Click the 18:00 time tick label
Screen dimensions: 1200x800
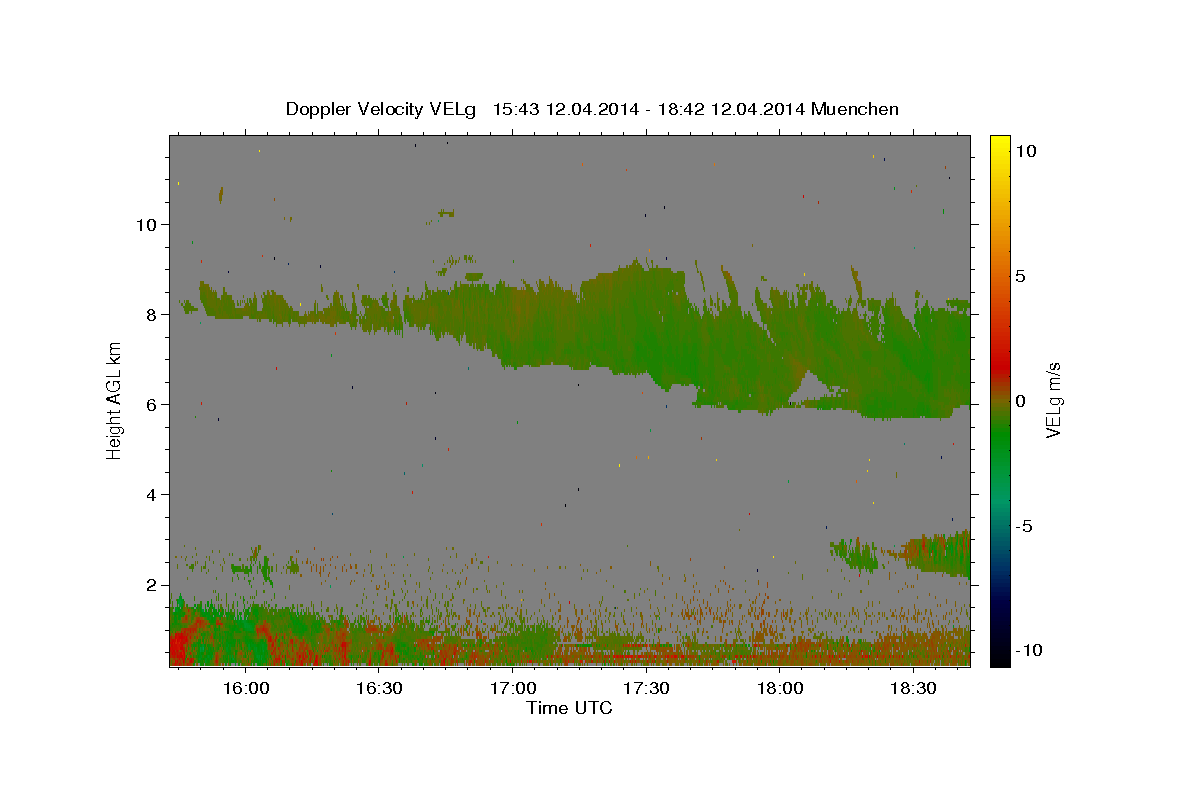(x=780, y=689)
